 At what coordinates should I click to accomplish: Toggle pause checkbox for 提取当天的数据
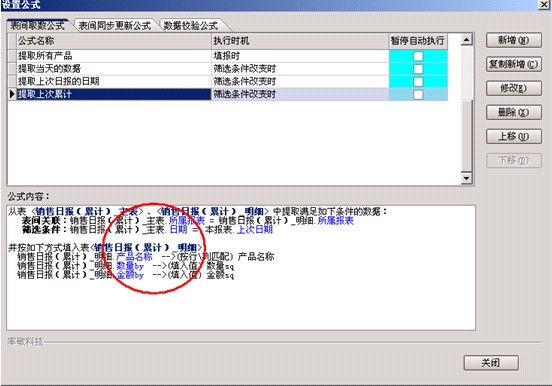pos(418,69)
